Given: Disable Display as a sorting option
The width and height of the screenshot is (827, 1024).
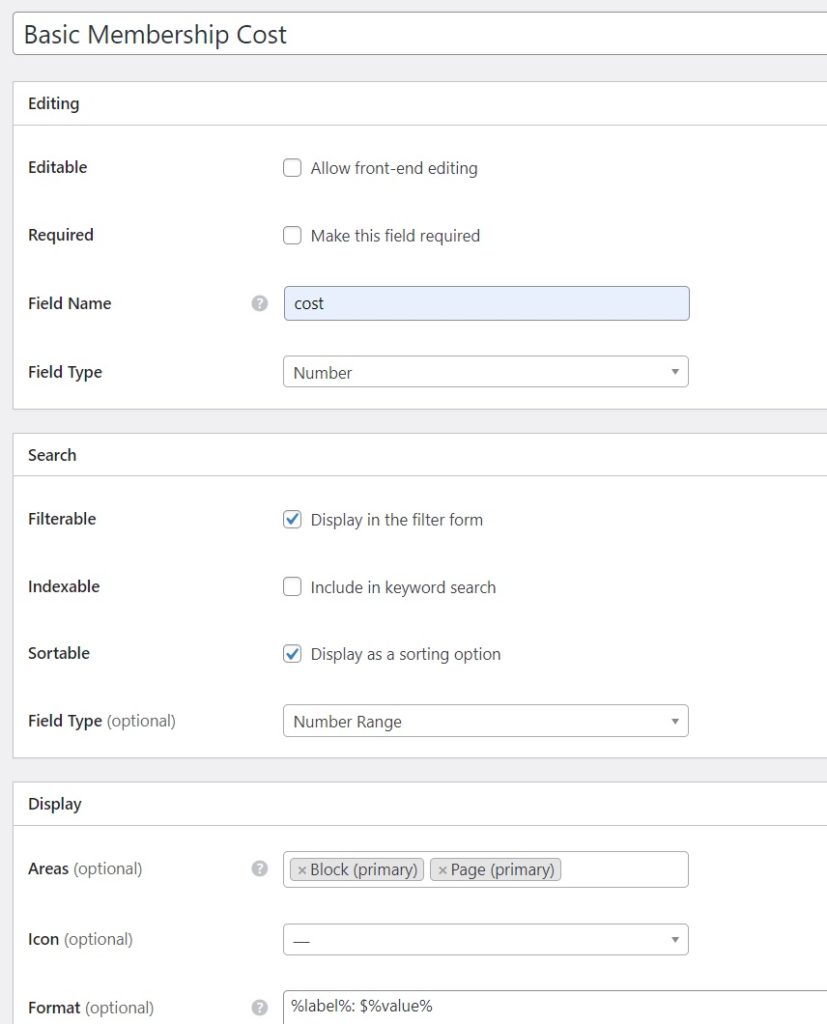Looking at the screenshot, I should click(292, 653).
